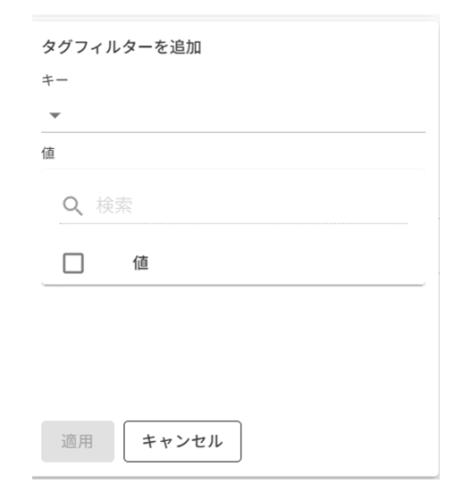Toggle the checkbox in the values table header
The image size is (454, 500).
[73, 263]
